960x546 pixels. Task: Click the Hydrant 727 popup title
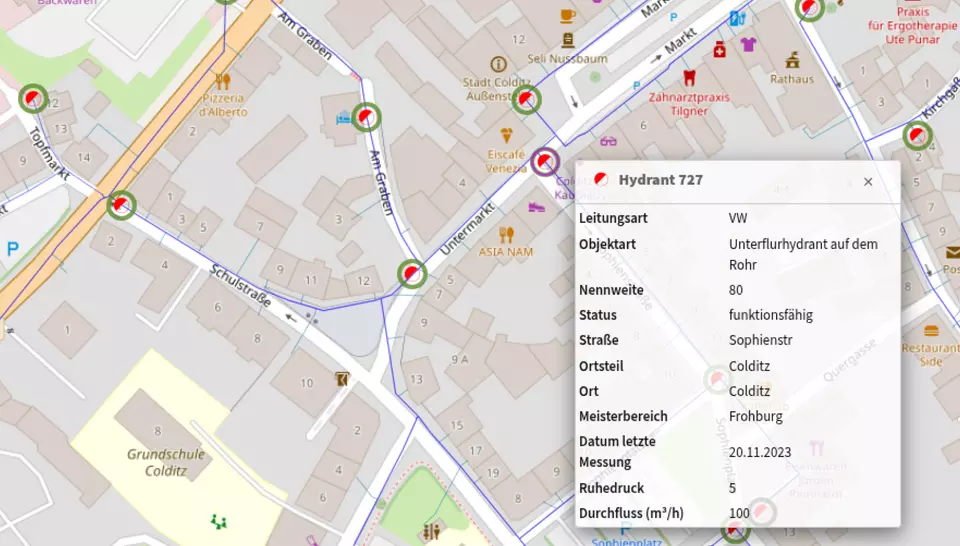[660, 180]
